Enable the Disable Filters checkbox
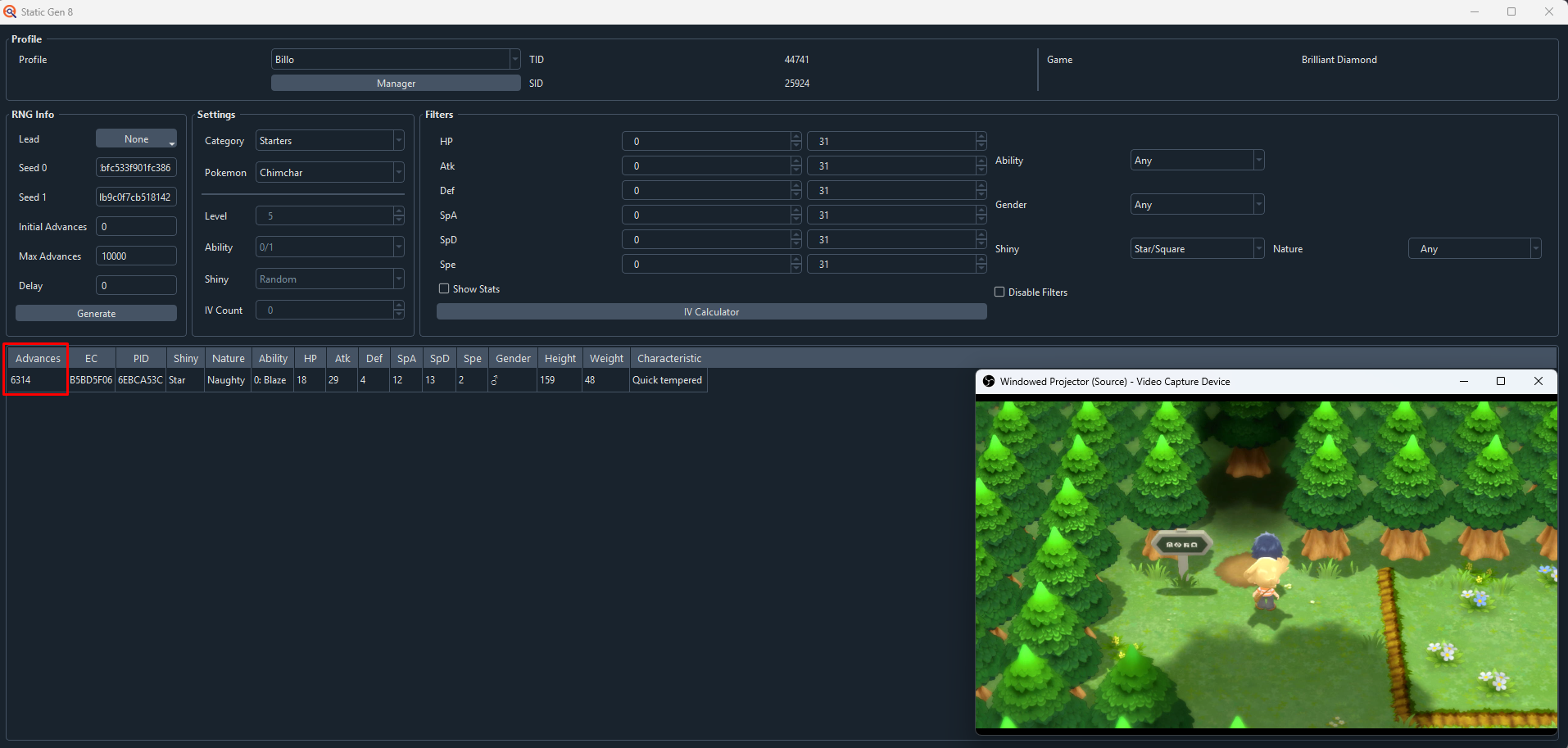 (999, 292)
